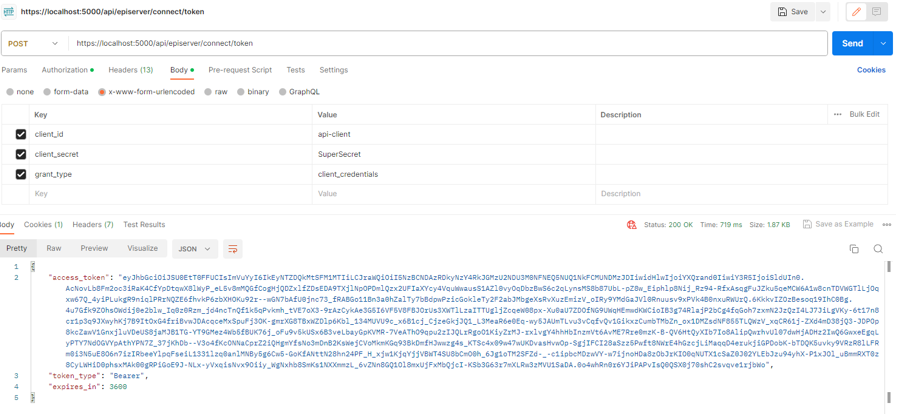The width and height of the screenshot is (898, 414).
Task: Open the table options three-dot icon
Action: tap(838, 114)
